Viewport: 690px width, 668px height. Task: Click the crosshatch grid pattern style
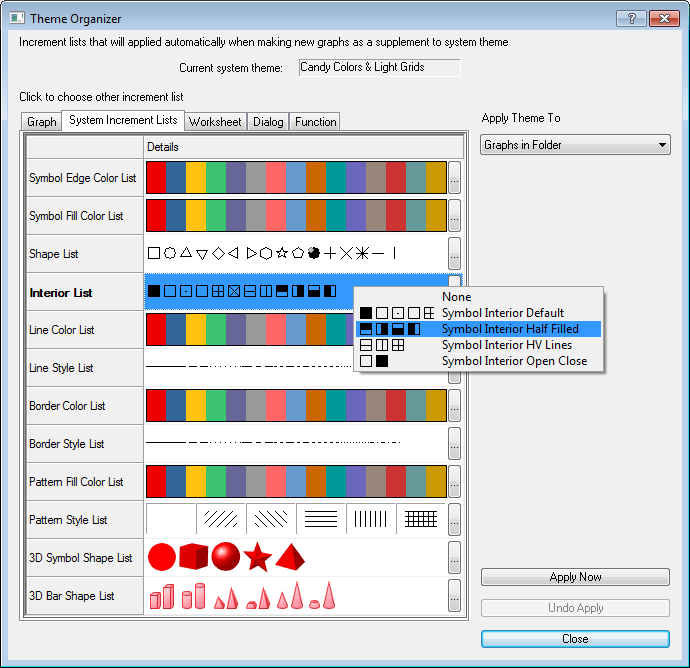(x=421, y=519)
